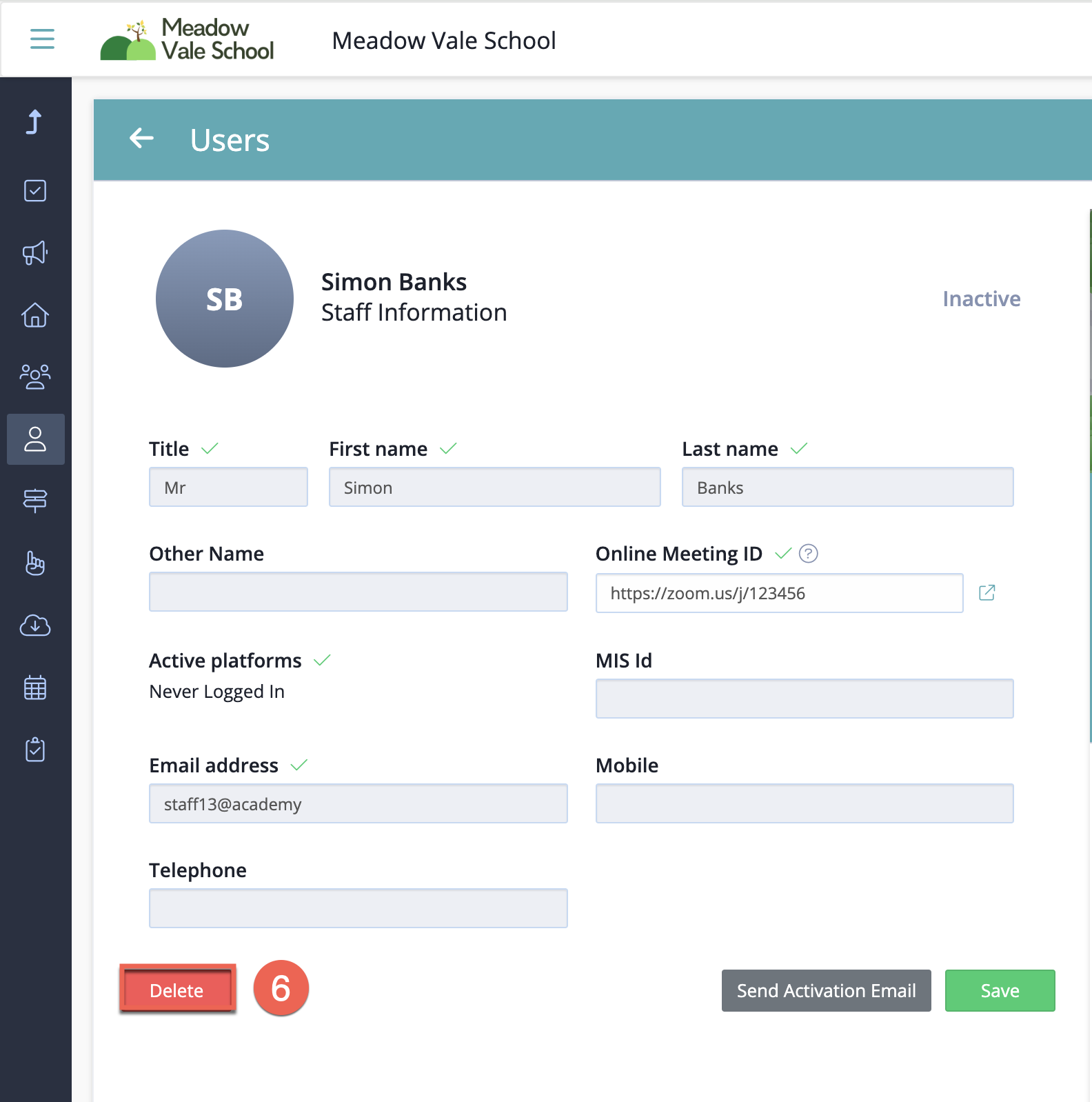
Task: Click the Meadow Vale School logo
Action: pyautogui.click(x=188, y=40)
